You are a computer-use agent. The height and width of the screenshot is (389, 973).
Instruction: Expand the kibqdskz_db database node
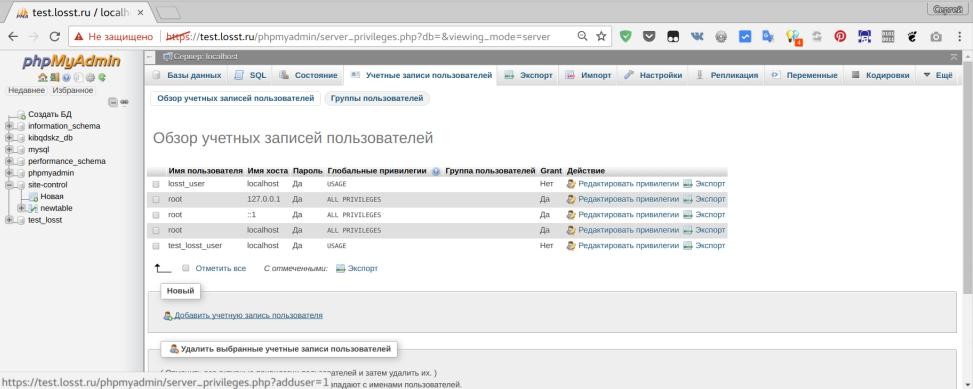click(x=9, y=138)
